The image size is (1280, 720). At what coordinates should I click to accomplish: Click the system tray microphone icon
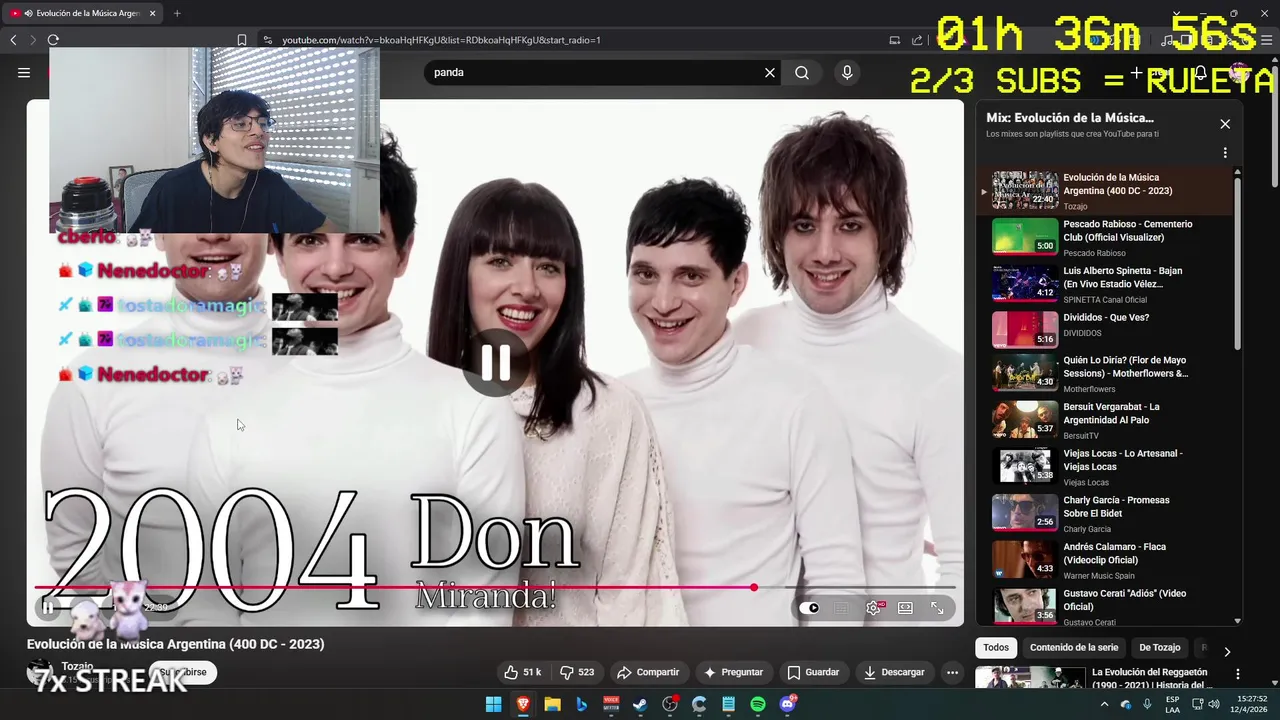1147,705
